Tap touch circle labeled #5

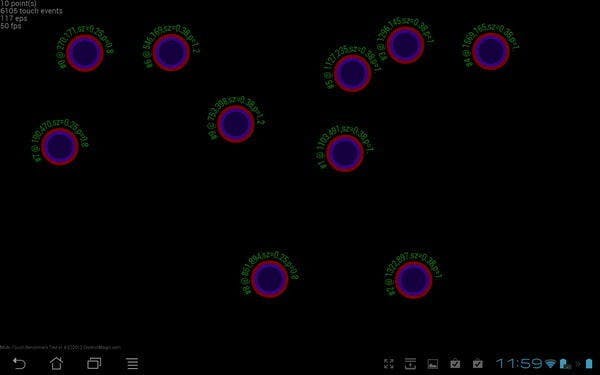352,73
